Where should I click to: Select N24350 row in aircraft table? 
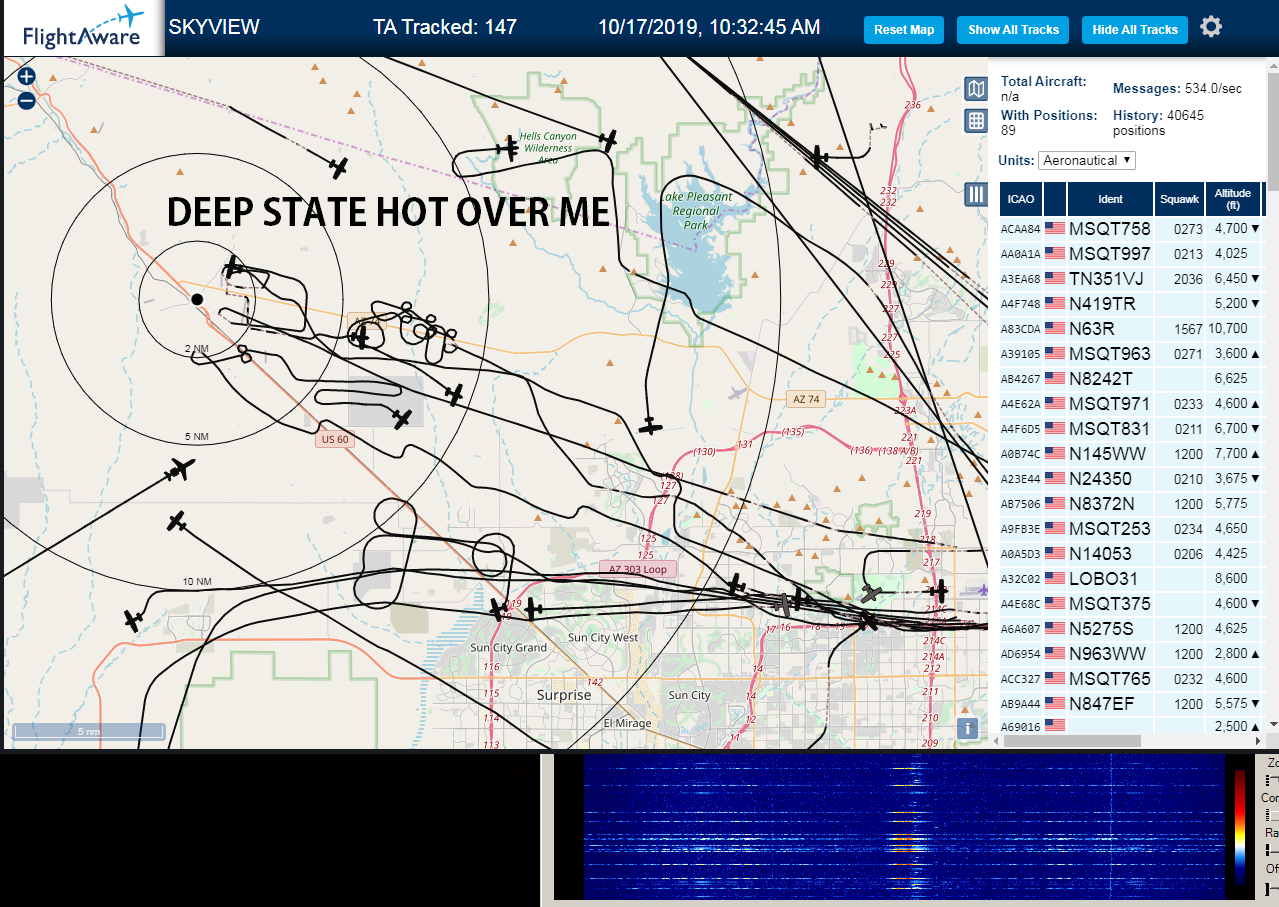1131,478
